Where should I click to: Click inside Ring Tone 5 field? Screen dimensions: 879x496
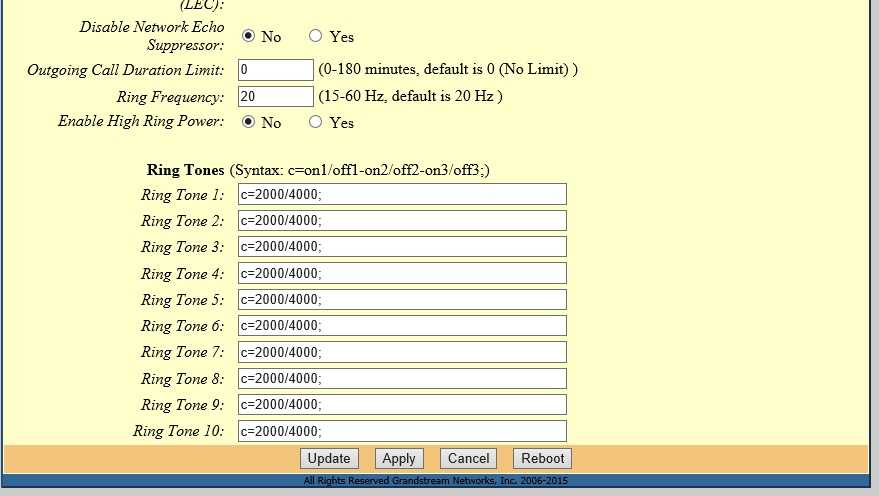tap(402, 299)
